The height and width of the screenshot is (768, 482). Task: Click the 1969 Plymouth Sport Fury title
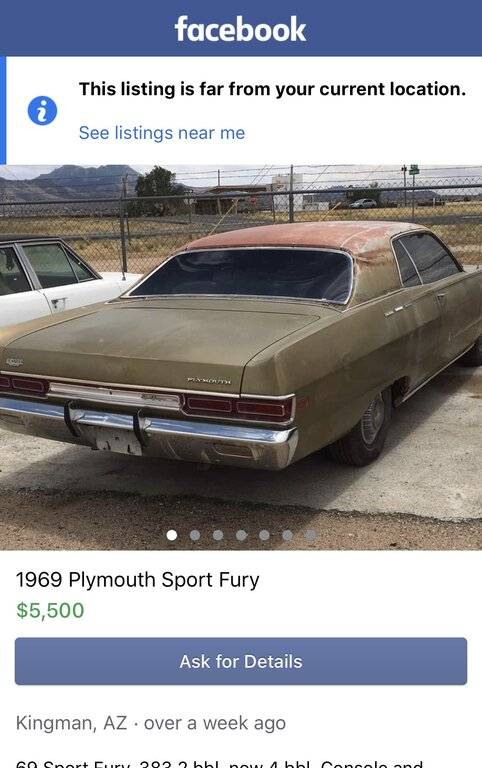tap(137, 580)
